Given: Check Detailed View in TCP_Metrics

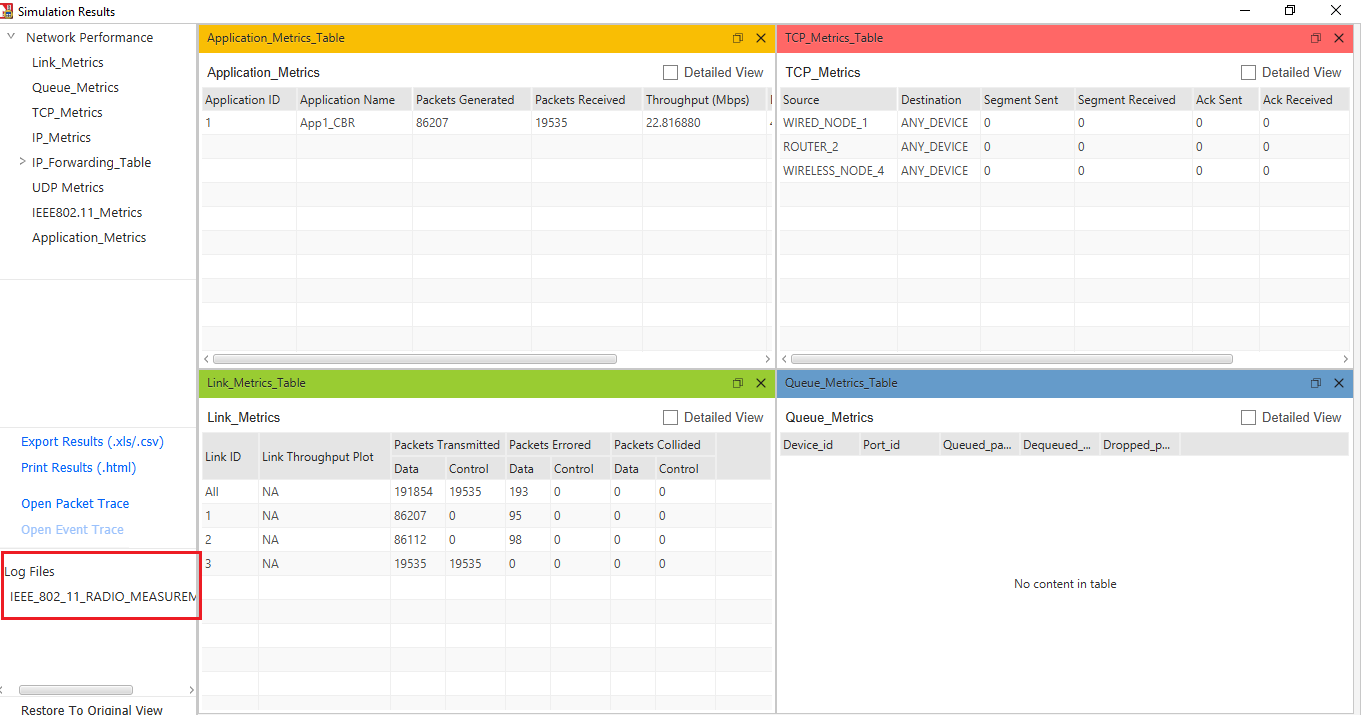Looking at the screenshot, I should coord(1249,73).
